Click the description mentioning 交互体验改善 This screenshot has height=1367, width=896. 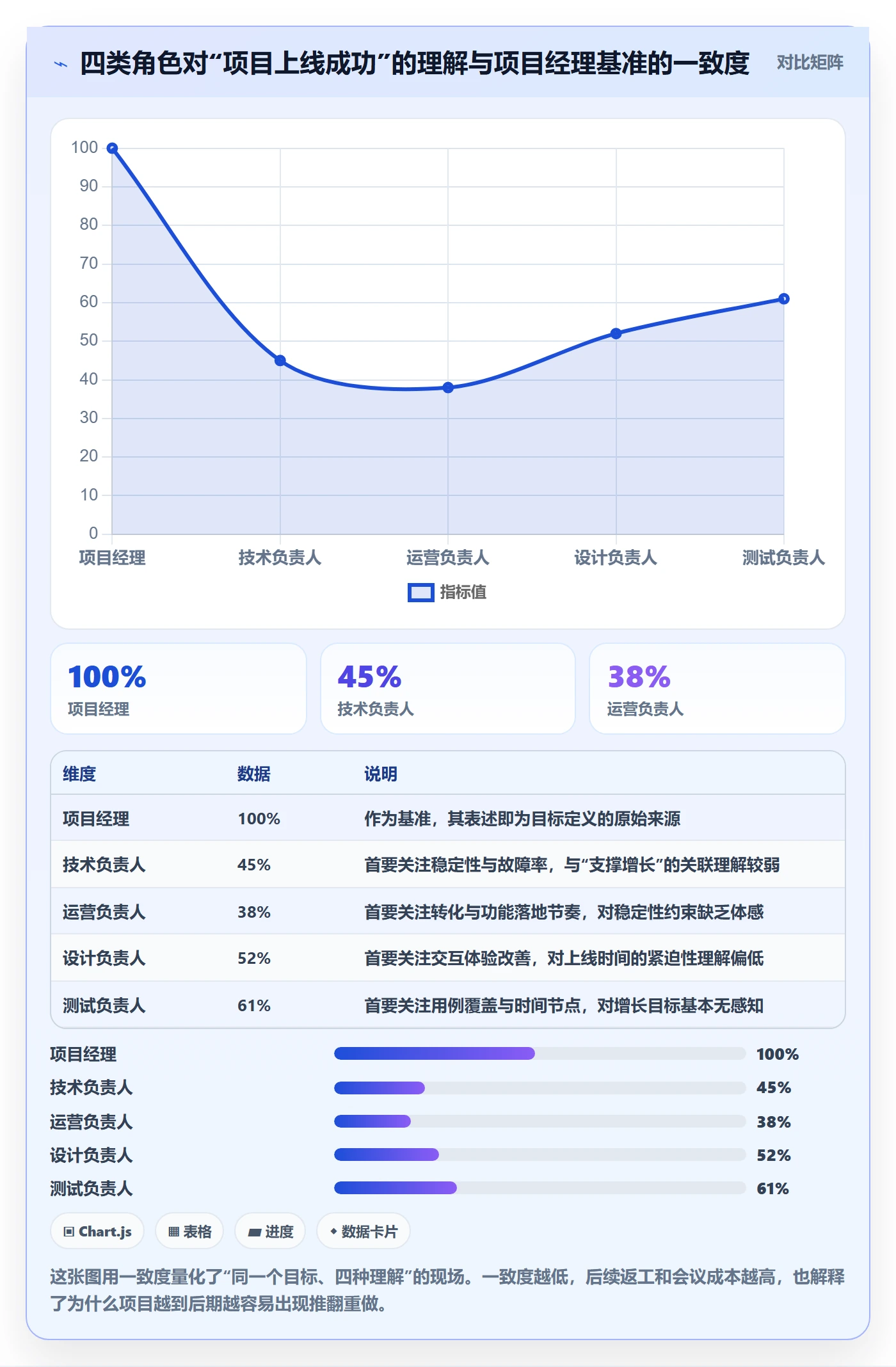tap(564, 958)
